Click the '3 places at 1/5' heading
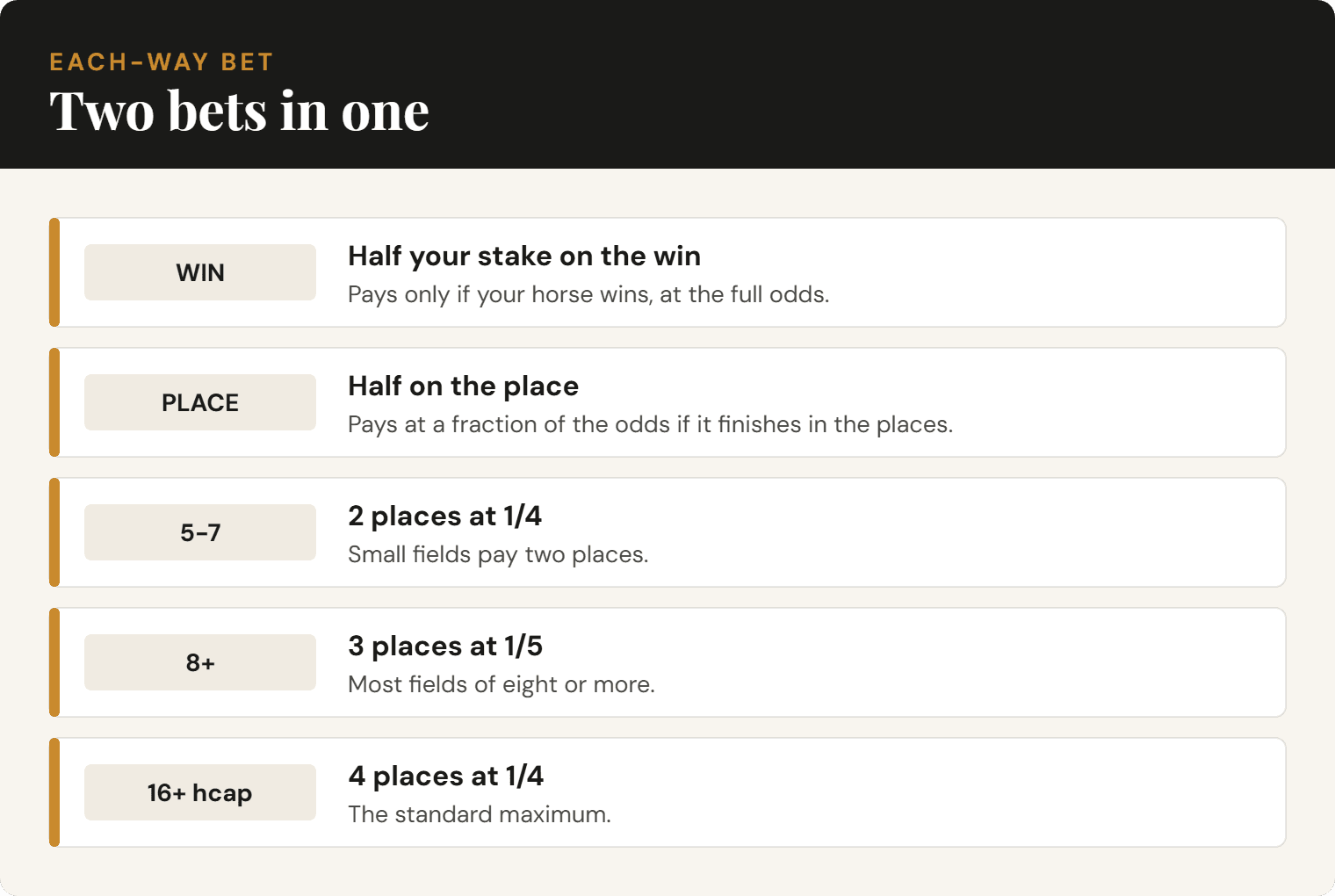 pos(445,646)
